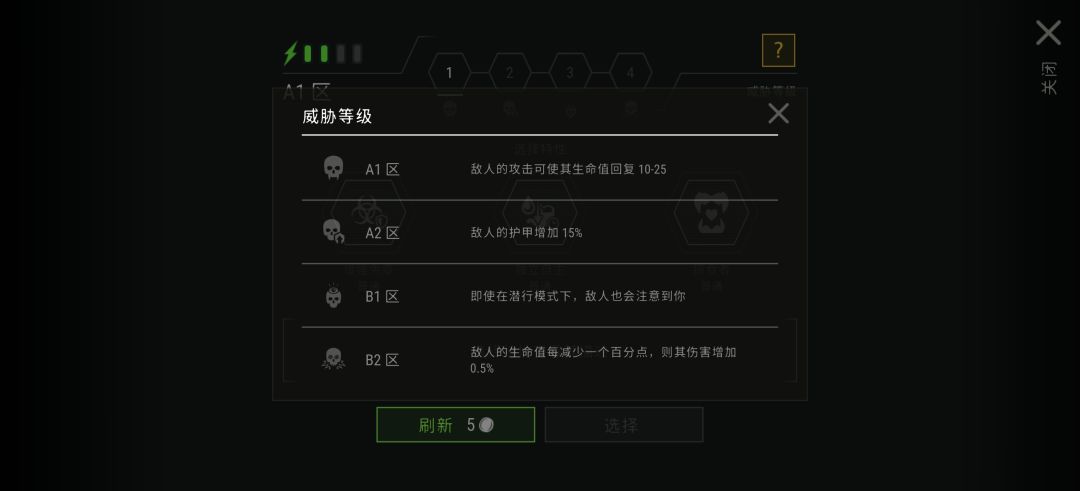
Task: Select the B1 区 stealth detection row
Action: (539, 296)
